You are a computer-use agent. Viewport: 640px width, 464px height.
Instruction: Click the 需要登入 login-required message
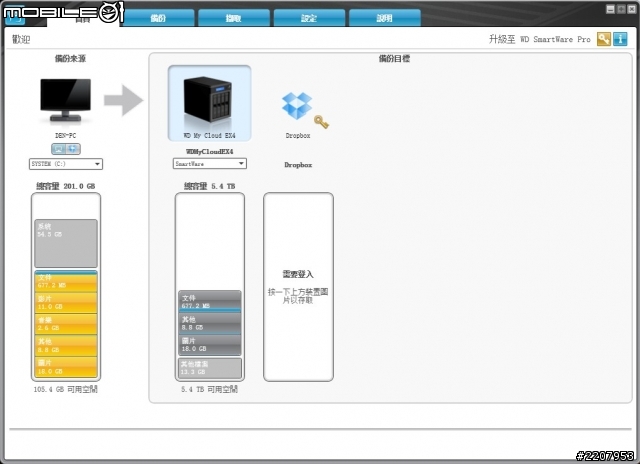[298, 274]
